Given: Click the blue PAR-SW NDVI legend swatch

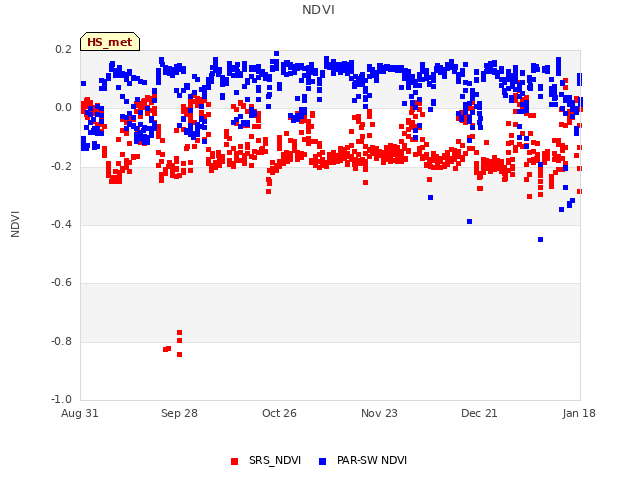Looking at the screenshot, I should pyautogui.click(x=322, y=461).
